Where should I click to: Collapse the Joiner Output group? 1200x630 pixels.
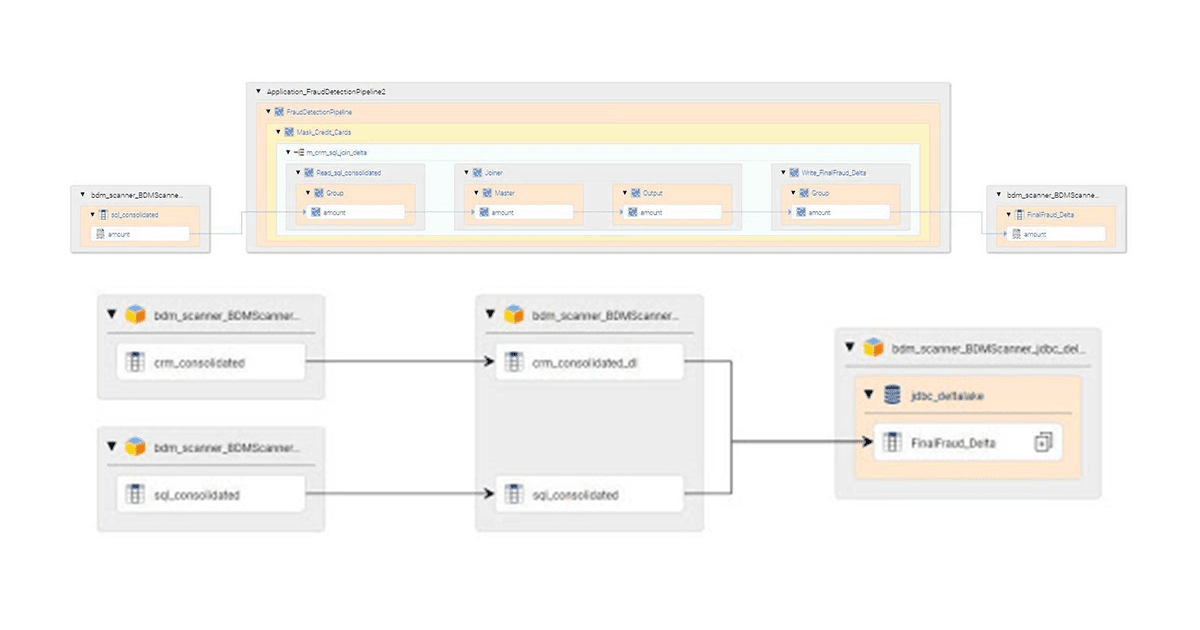(x=625, y=193)
